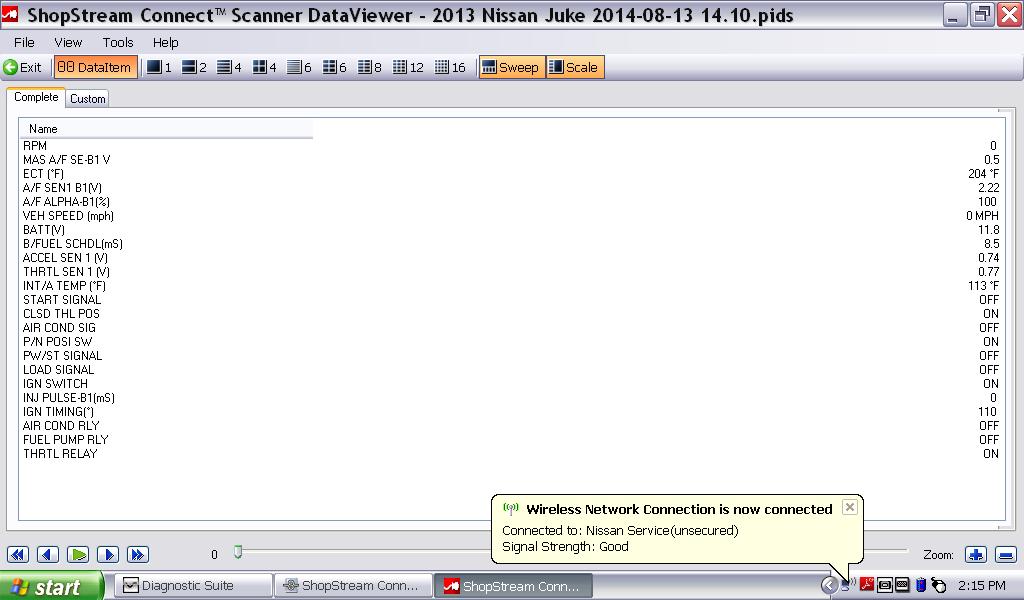The image size is (1024, 600).
Task: Select the B/FUEL SCHDL(mS) row
Action: pyautogui.click(x=511, y=244)
